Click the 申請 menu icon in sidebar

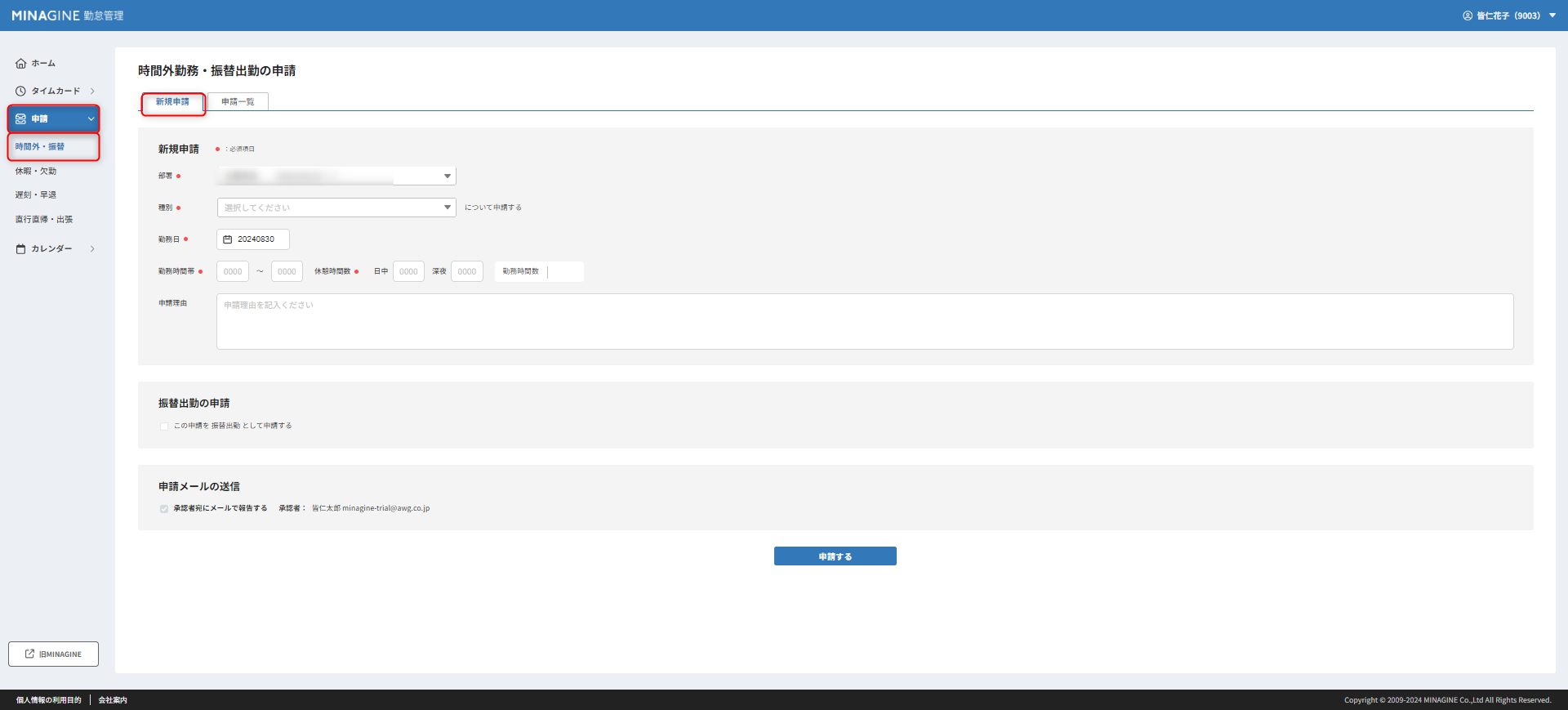(x=20, y=119)
